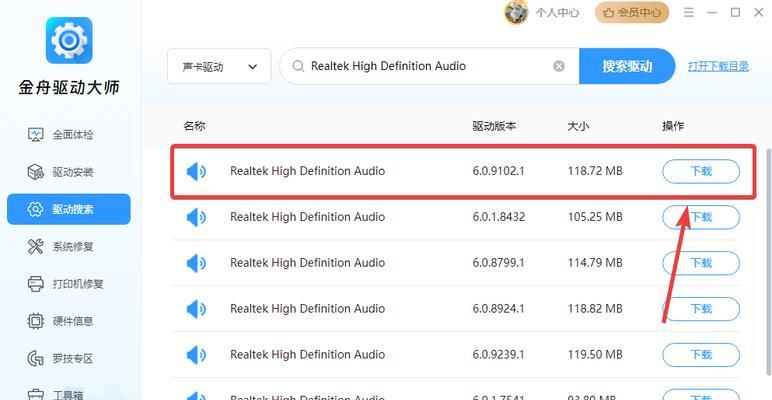This screenshot has width=772, height=400.
Task: Select driver name in 119.50 MB row
Action: (308, 355)
